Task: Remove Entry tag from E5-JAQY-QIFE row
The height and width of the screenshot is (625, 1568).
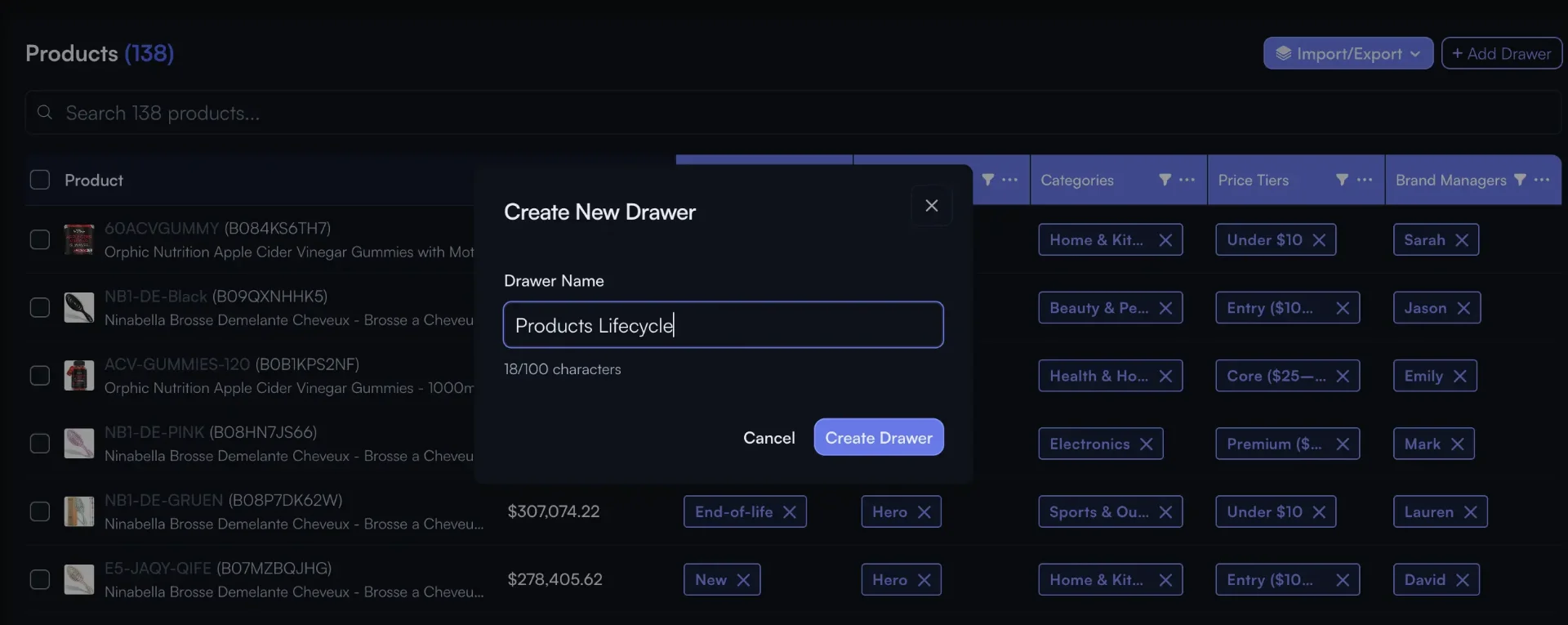Action: point(1343,580)
